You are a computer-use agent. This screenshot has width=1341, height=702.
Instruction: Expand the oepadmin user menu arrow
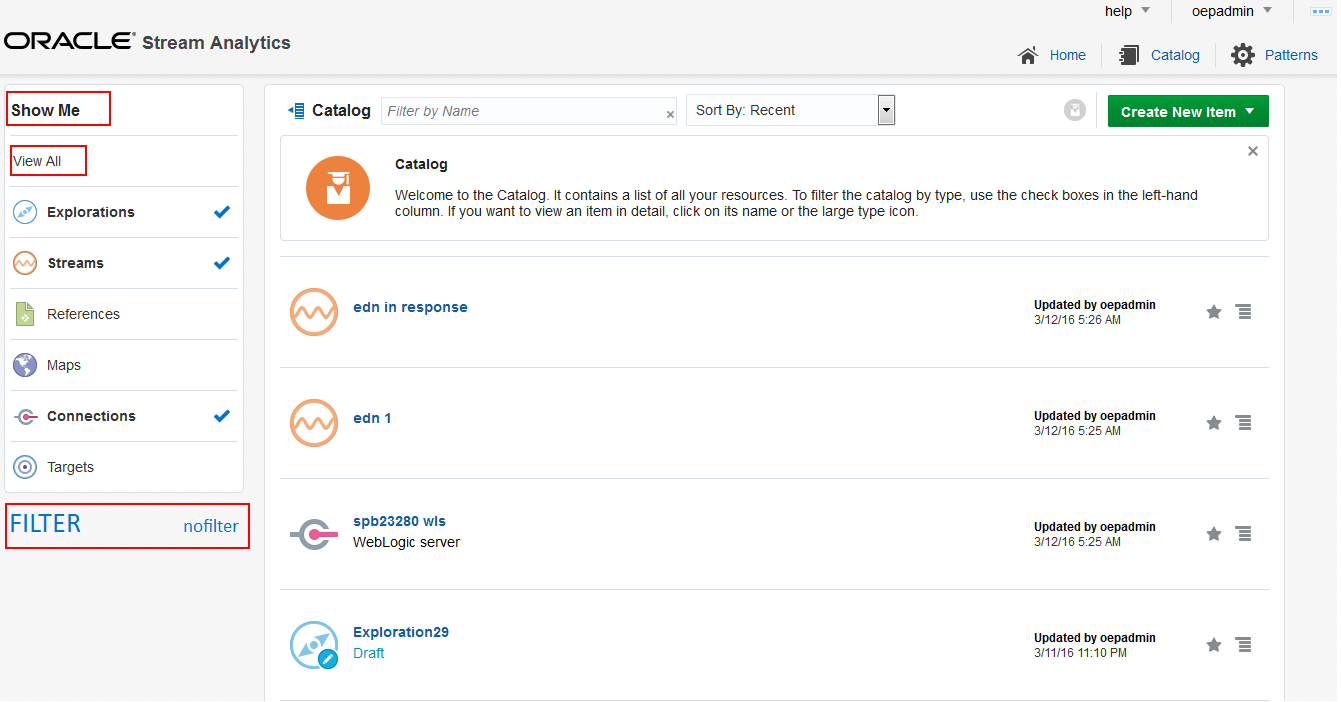coord(1267,11)
